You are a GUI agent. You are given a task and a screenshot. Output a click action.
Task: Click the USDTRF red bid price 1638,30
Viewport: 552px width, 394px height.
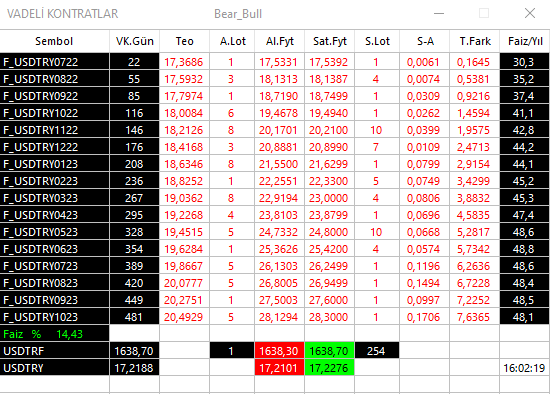click(279, 351)
